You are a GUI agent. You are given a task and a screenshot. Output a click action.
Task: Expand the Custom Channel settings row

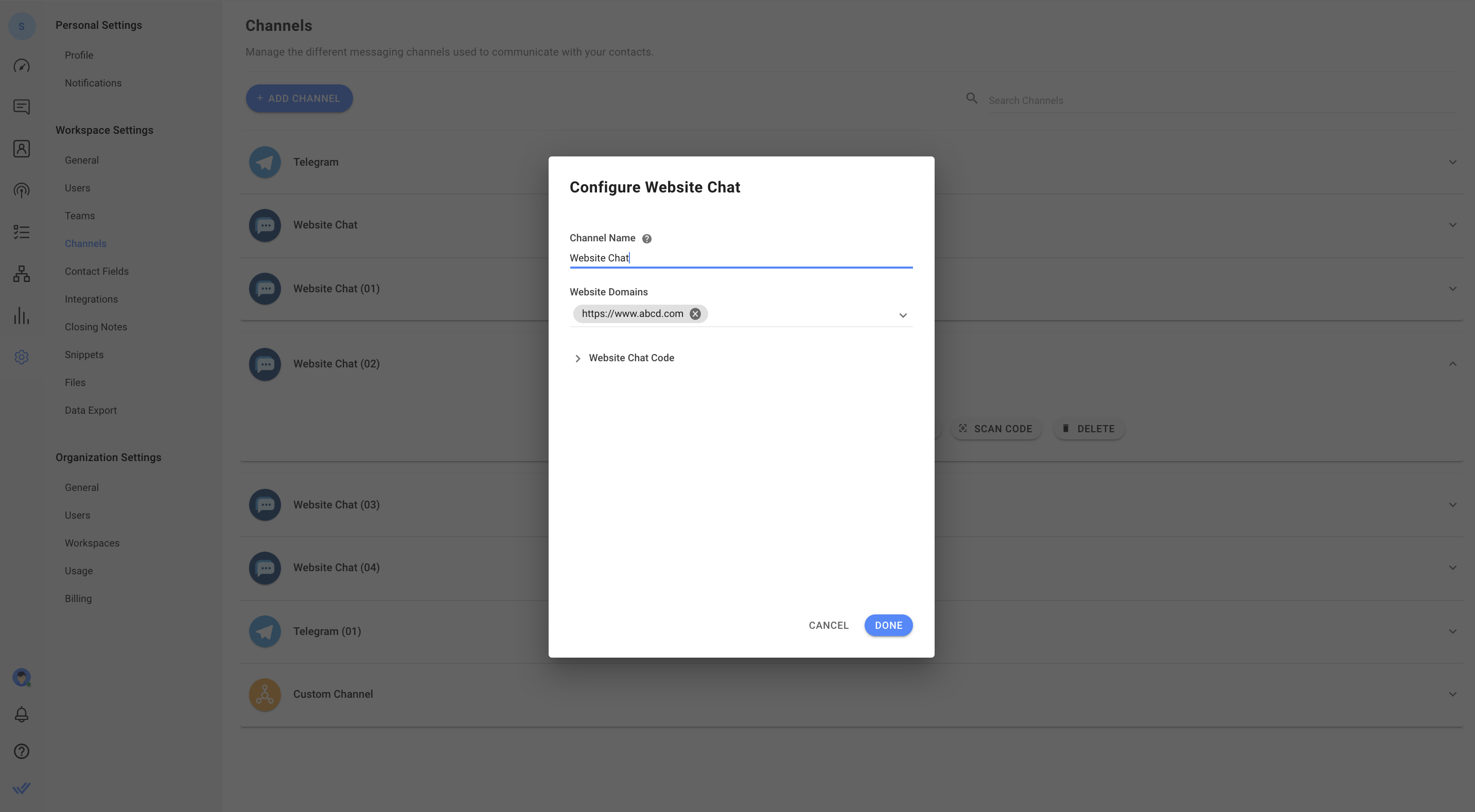(1452, 694)
